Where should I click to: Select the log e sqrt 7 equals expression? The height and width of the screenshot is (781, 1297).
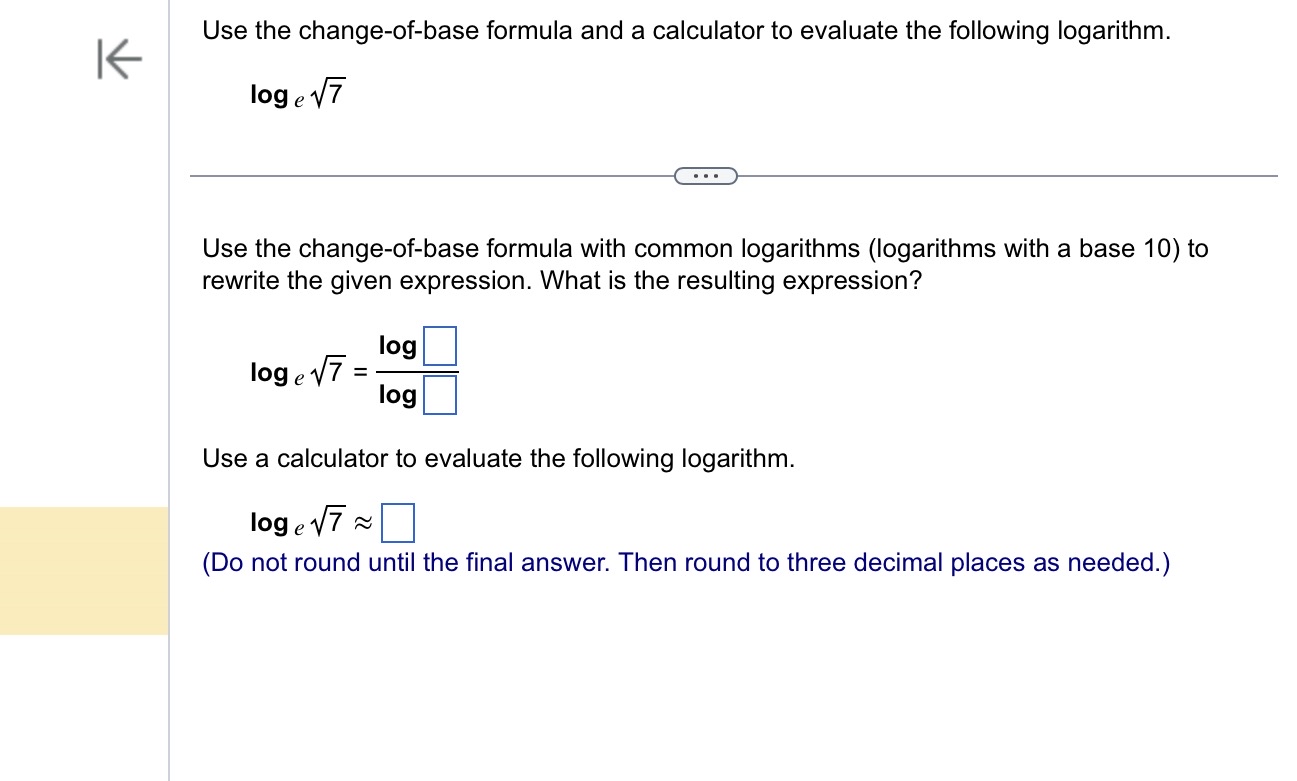click(x=305, y=371)
